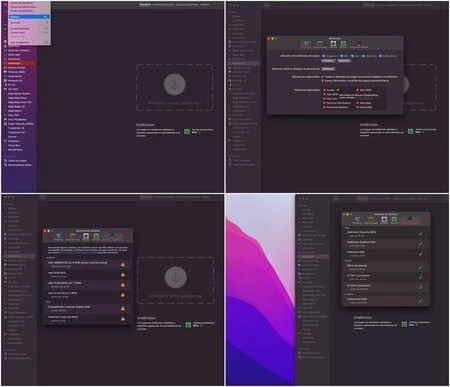This screenshot has height=387, width=450.
Task: Click the warning icon beside Entertainment Computer System ROM
Action: tap(123, 309)
